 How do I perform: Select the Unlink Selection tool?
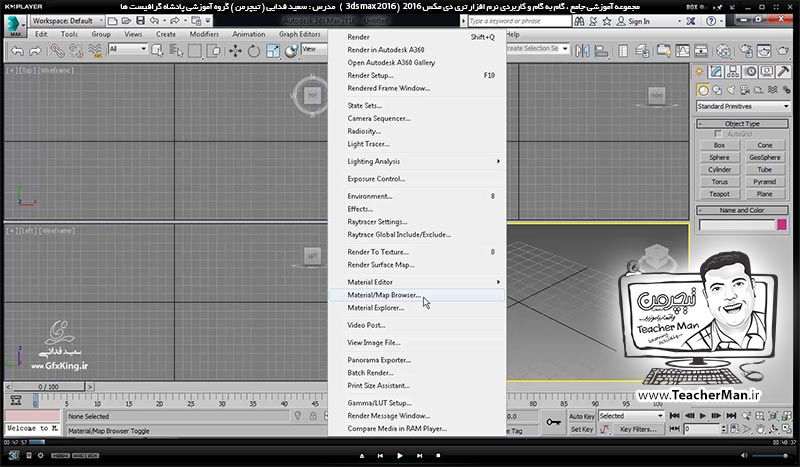pyautogui.click(x=76, y=51)
